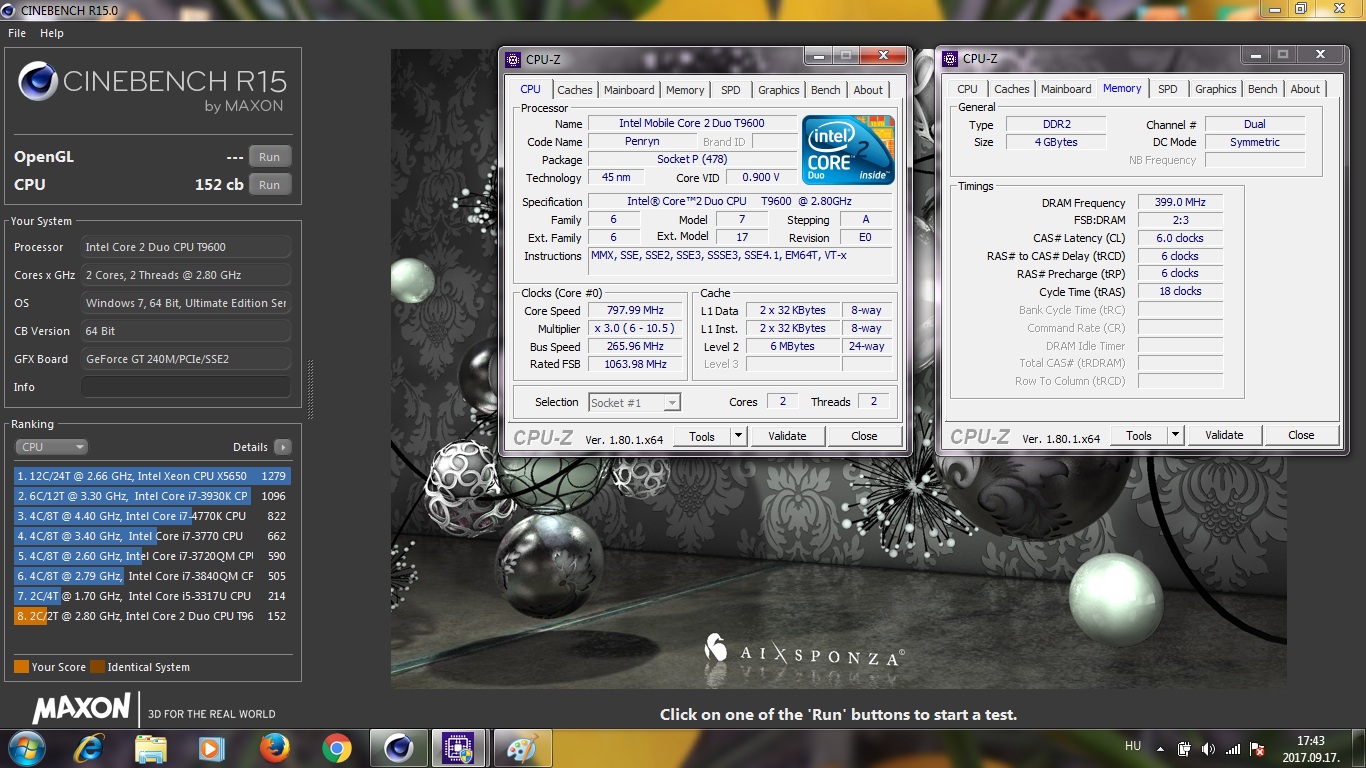Click the right CPU-Z window title icon
This screenshot has height=768, width=1366.
(950, 58)
